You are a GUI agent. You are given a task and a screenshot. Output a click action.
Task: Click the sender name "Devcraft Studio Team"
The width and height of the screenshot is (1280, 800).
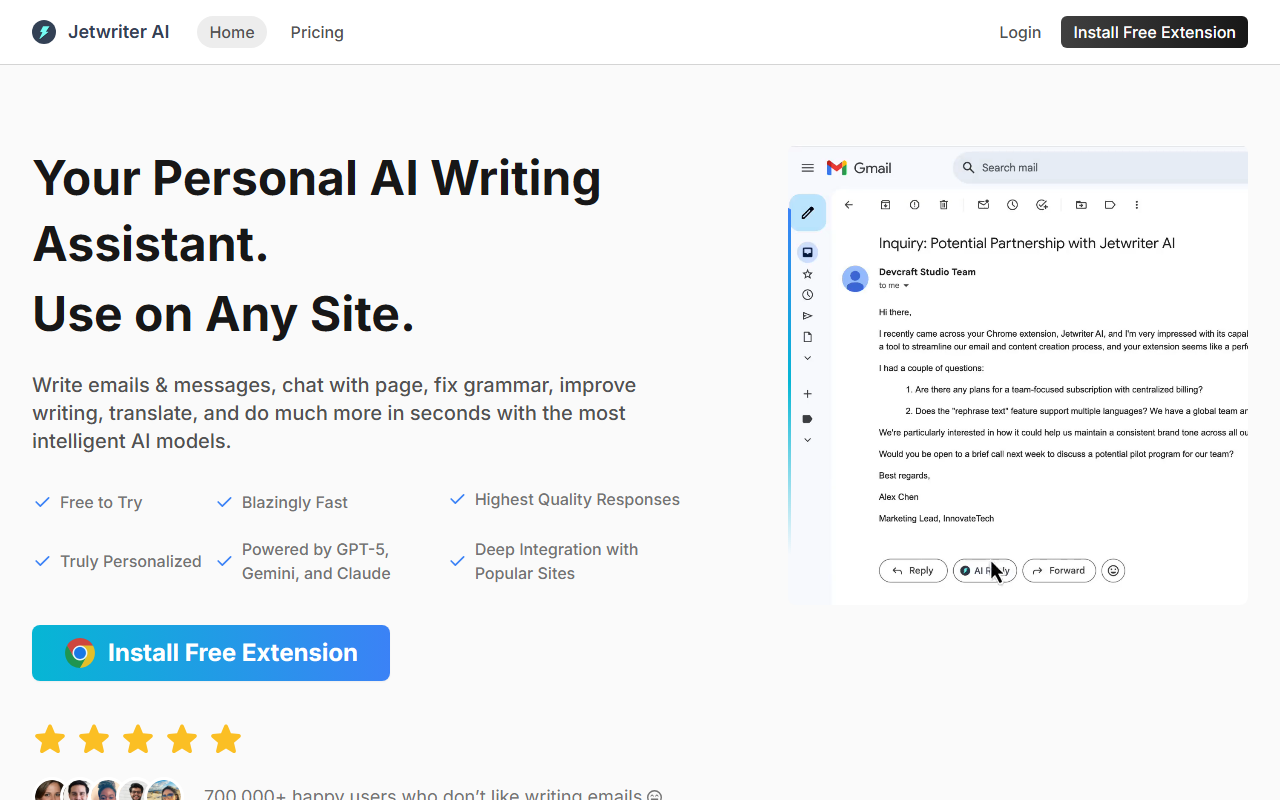(x=927, y=272)
